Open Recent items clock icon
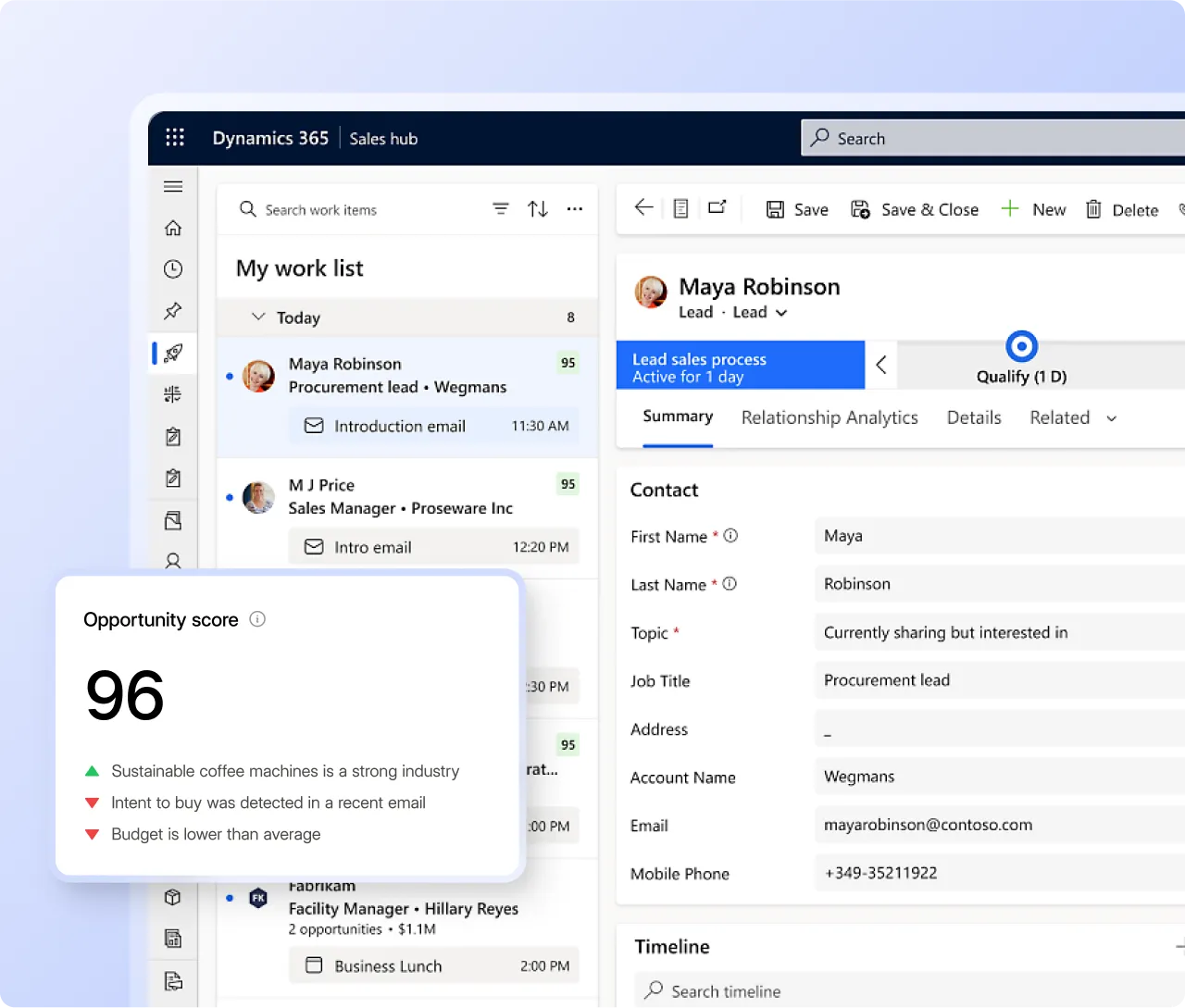 (x=173, y=269)
